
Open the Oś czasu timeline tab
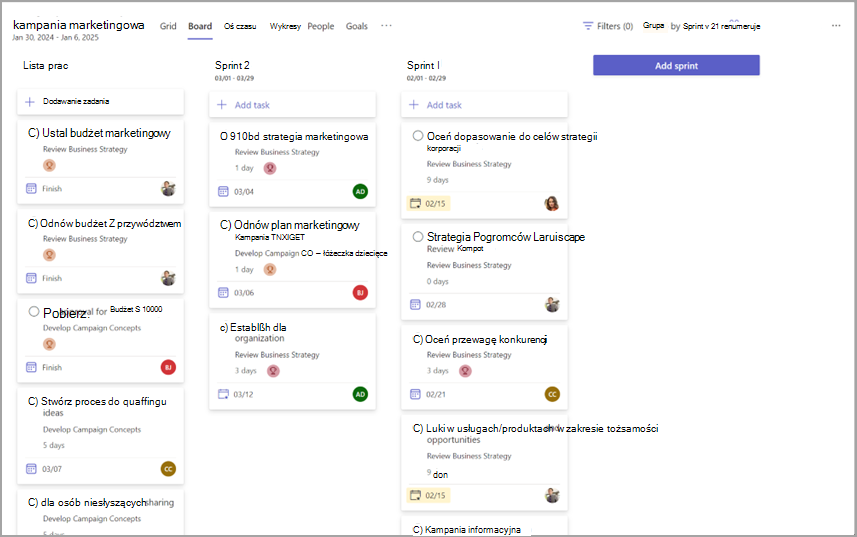point(240,26)
